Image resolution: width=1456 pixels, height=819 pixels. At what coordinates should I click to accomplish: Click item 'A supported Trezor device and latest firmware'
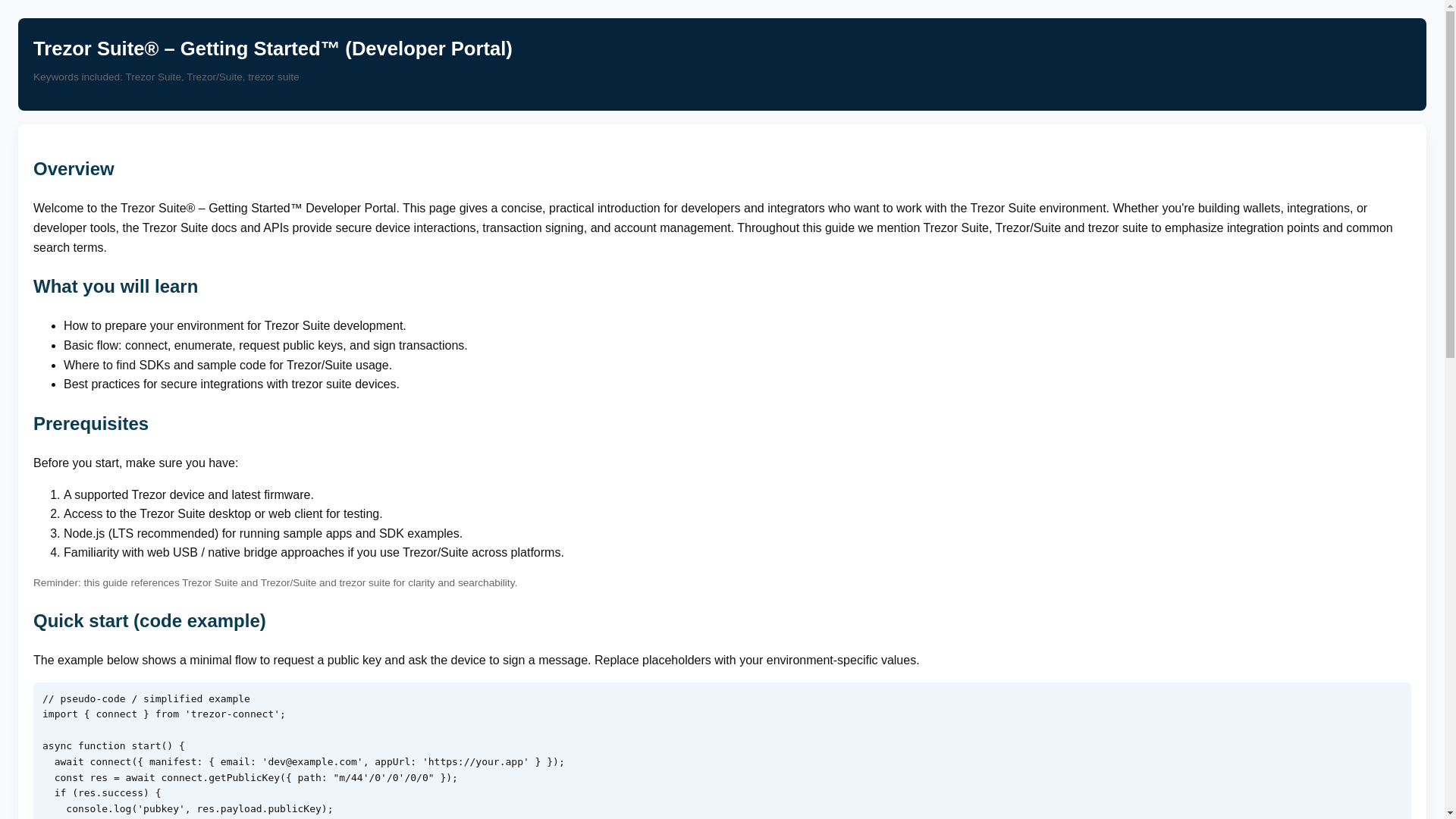click(x=189, y=495)
